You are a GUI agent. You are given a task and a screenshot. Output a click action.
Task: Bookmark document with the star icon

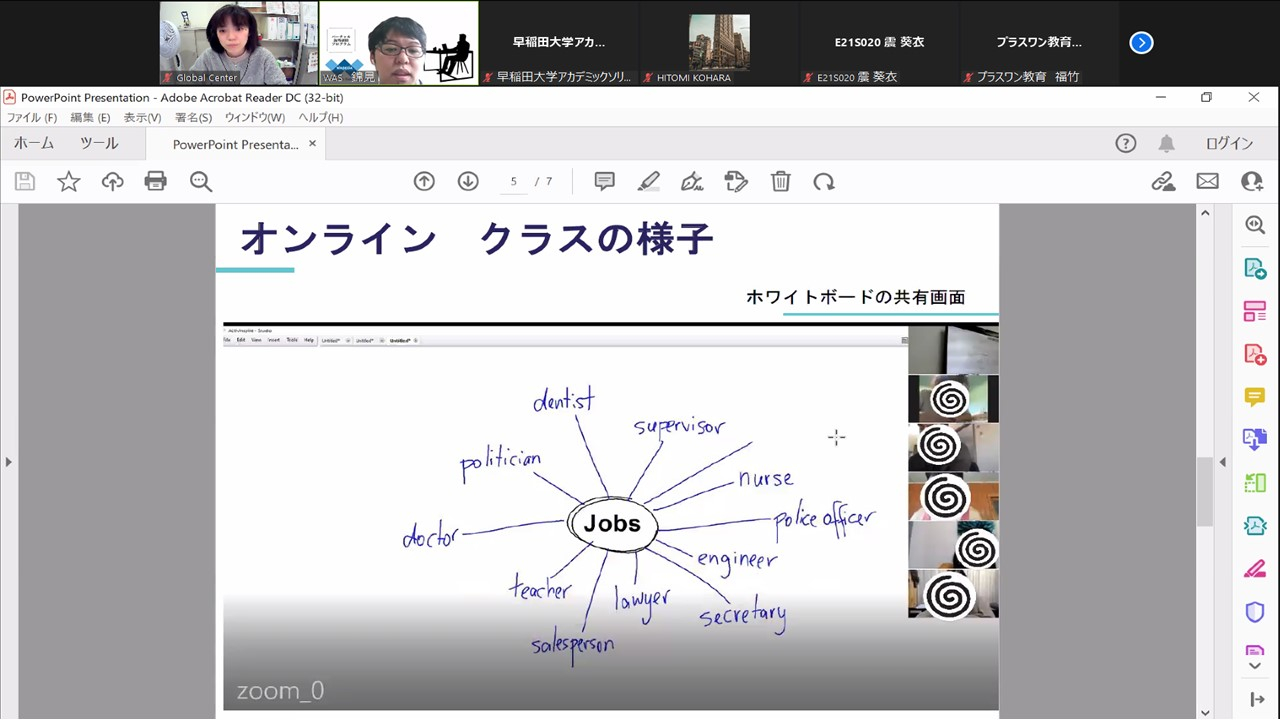click(68, 181)
